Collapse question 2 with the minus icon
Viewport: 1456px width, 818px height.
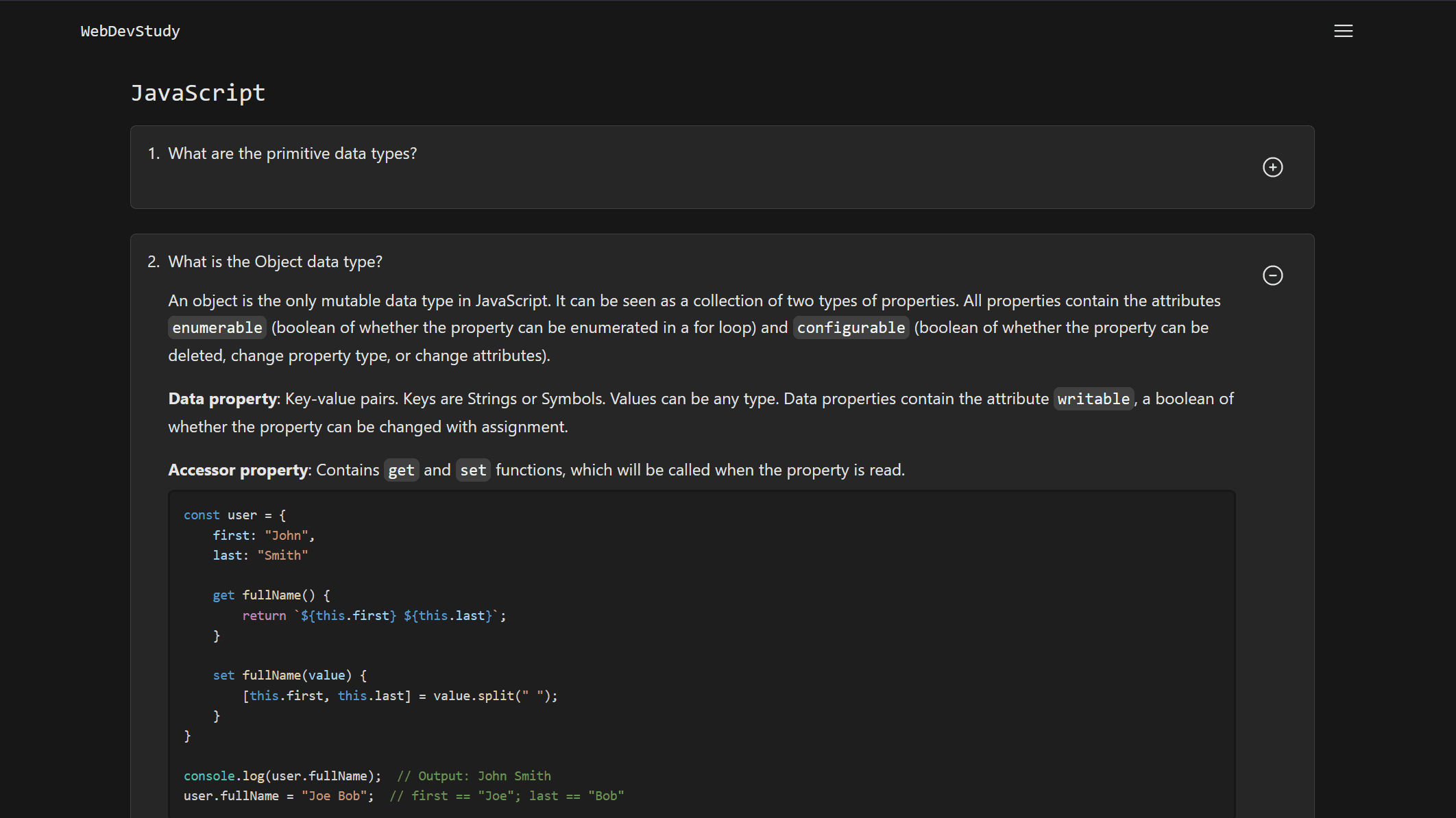click(1273, 275)
